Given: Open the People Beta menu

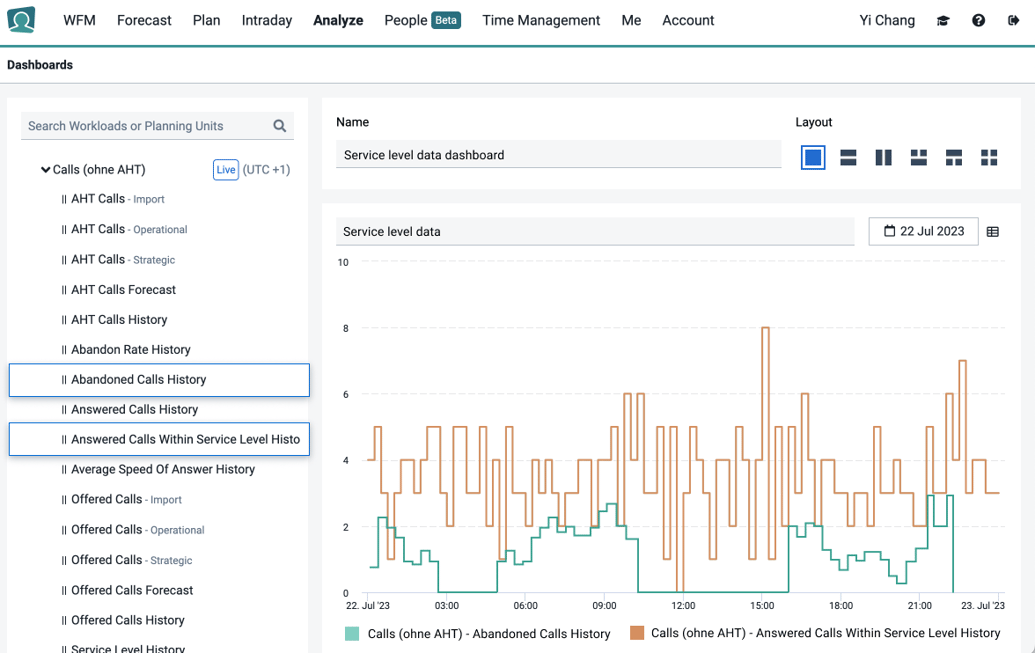Looking at the screenshot, I should (x=422, y=20).
